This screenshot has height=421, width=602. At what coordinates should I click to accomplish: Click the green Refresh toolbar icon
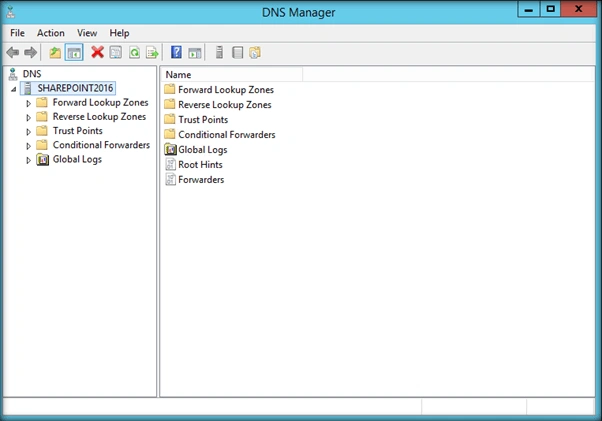(x=134, y=52)
